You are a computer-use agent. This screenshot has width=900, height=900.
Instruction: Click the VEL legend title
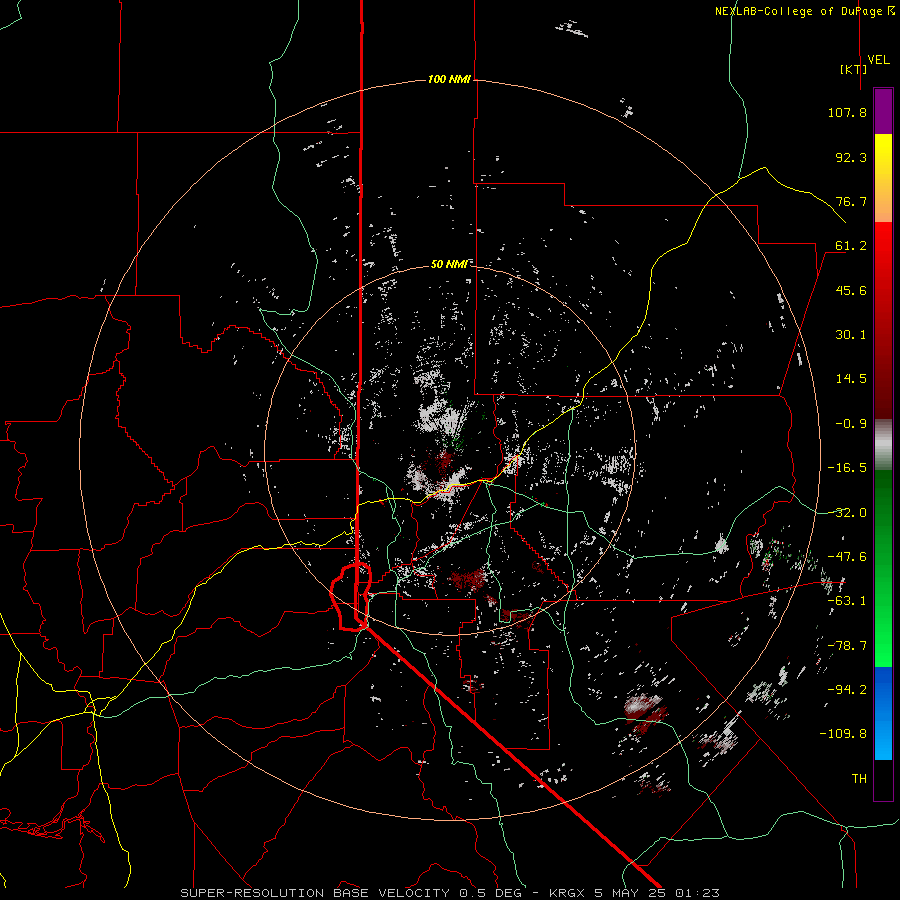point(878,59)
